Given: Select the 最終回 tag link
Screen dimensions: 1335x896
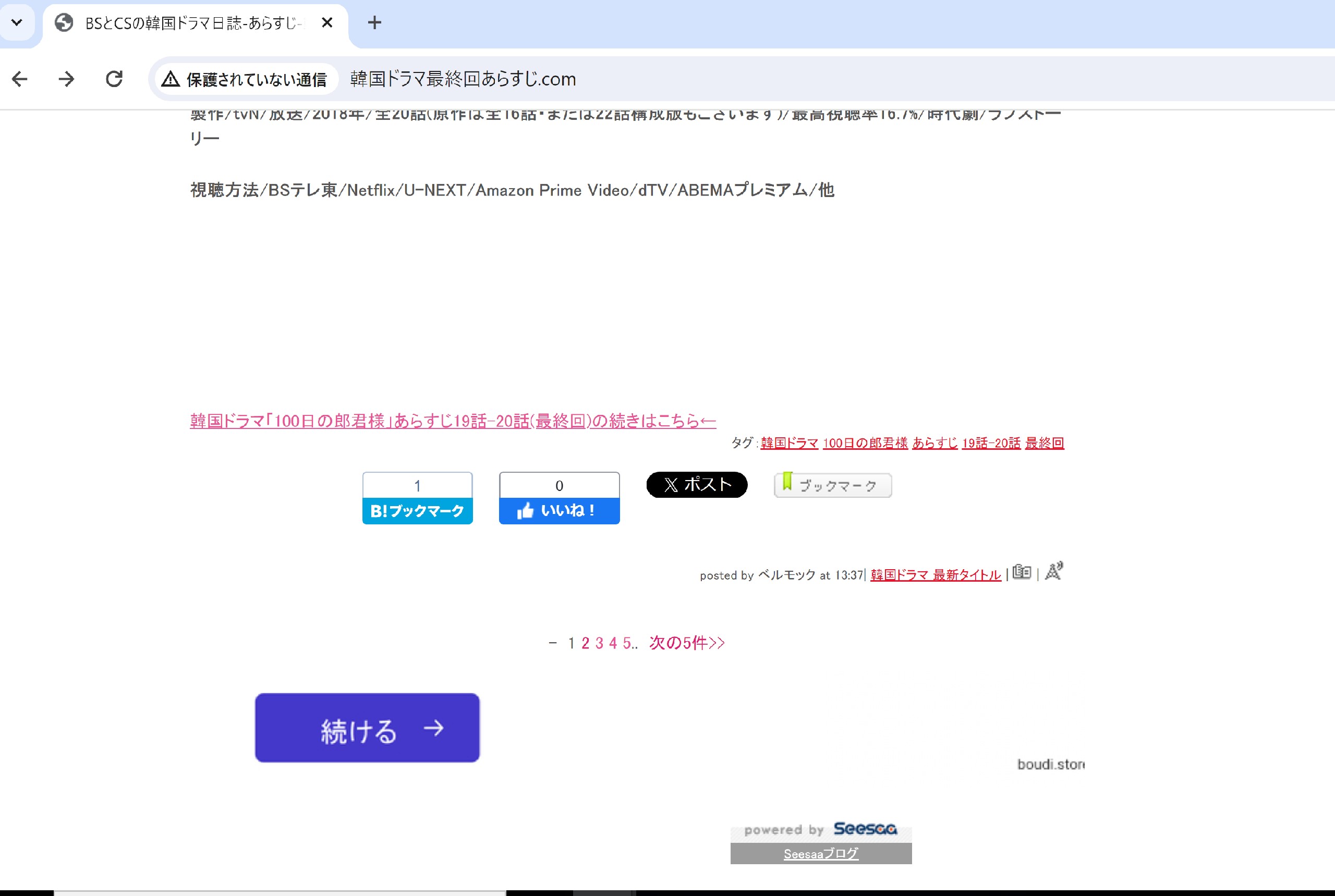Looking at the screenshot, I should (x=1044, y=443).
